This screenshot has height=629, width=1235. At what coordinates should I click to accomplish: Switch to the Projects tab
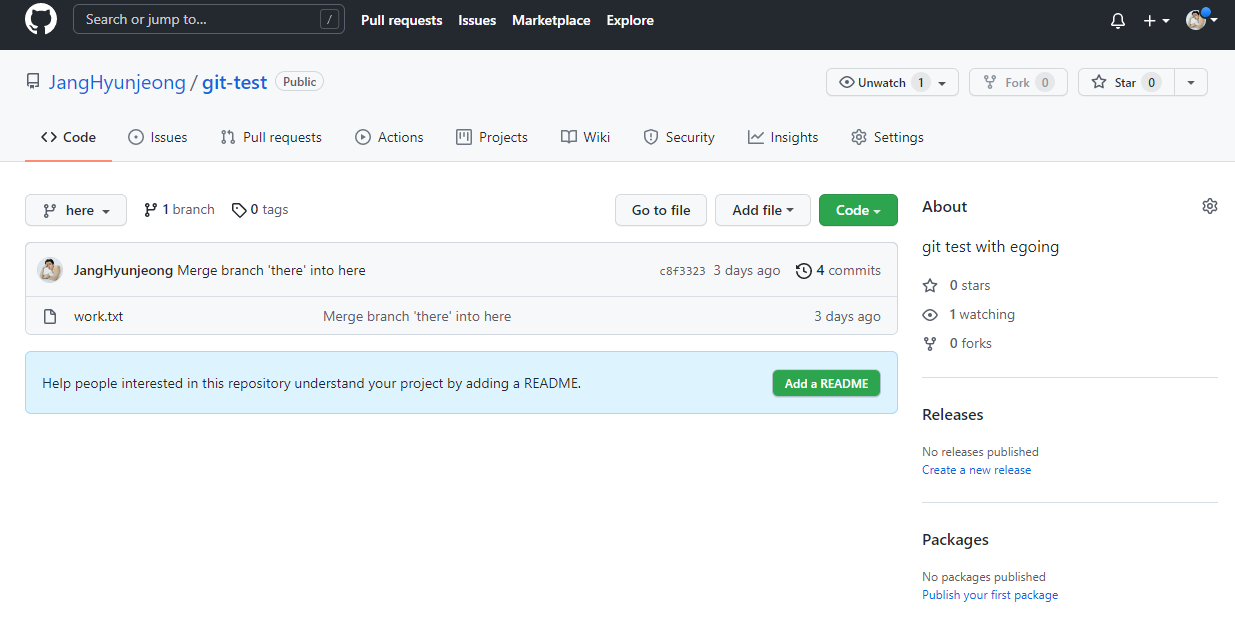coord(492,137)
